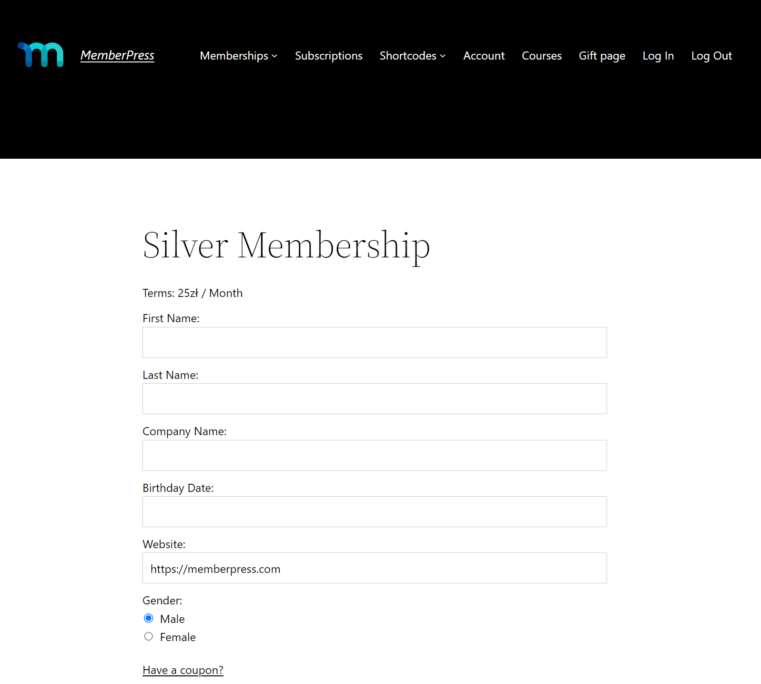
Task: Go to the Account page
Action: pos(484,56)
